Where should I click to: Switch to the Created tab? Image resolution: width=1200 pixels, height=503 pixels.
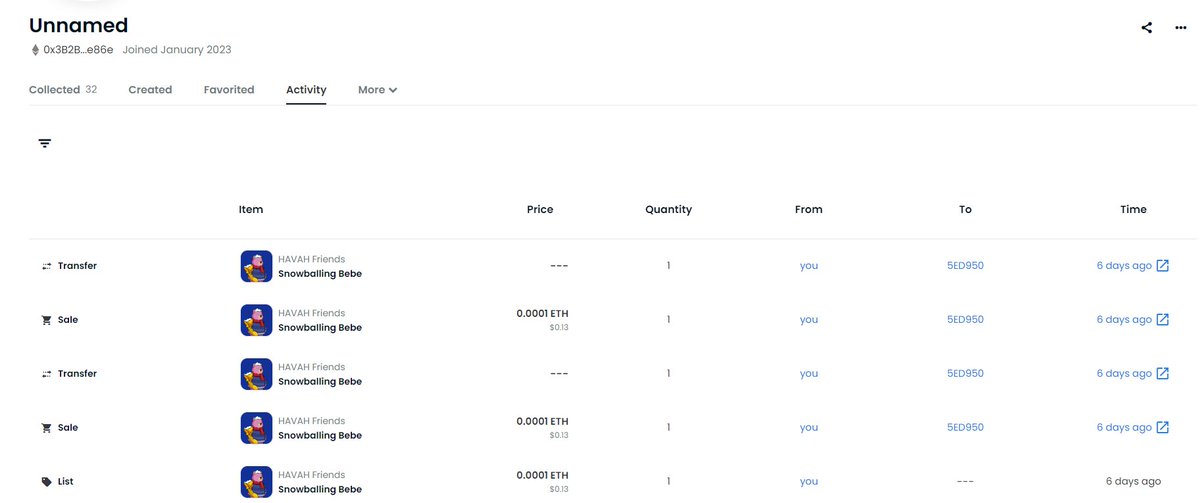150,90
